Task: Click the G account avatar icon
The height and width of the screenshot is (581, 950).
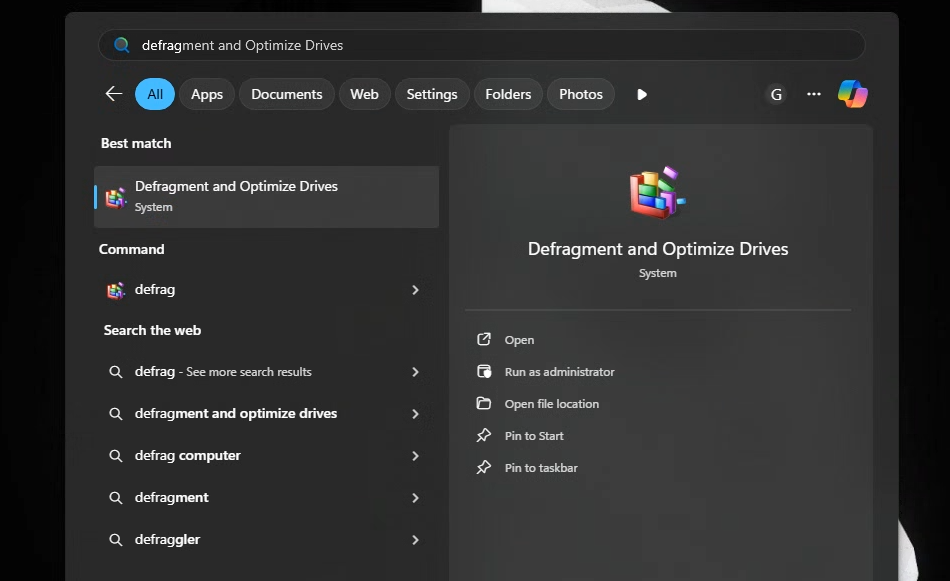Action: (775, 94)
